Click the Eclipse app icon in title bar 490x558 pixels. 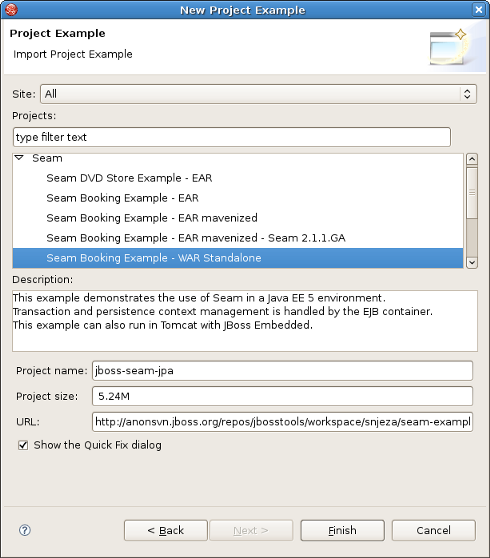(x=11, y=10)
